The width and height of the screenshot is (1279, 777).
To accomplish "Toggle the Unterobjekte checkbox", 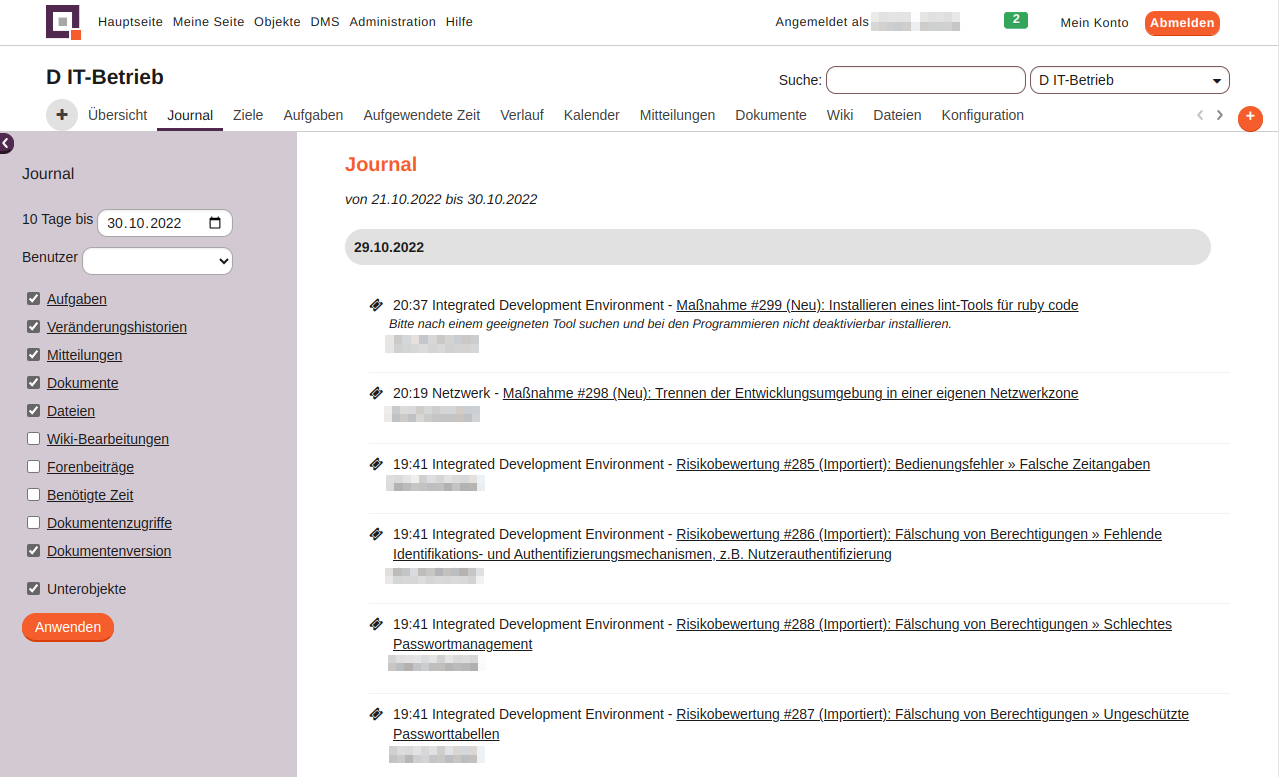I will pos(34,589).
